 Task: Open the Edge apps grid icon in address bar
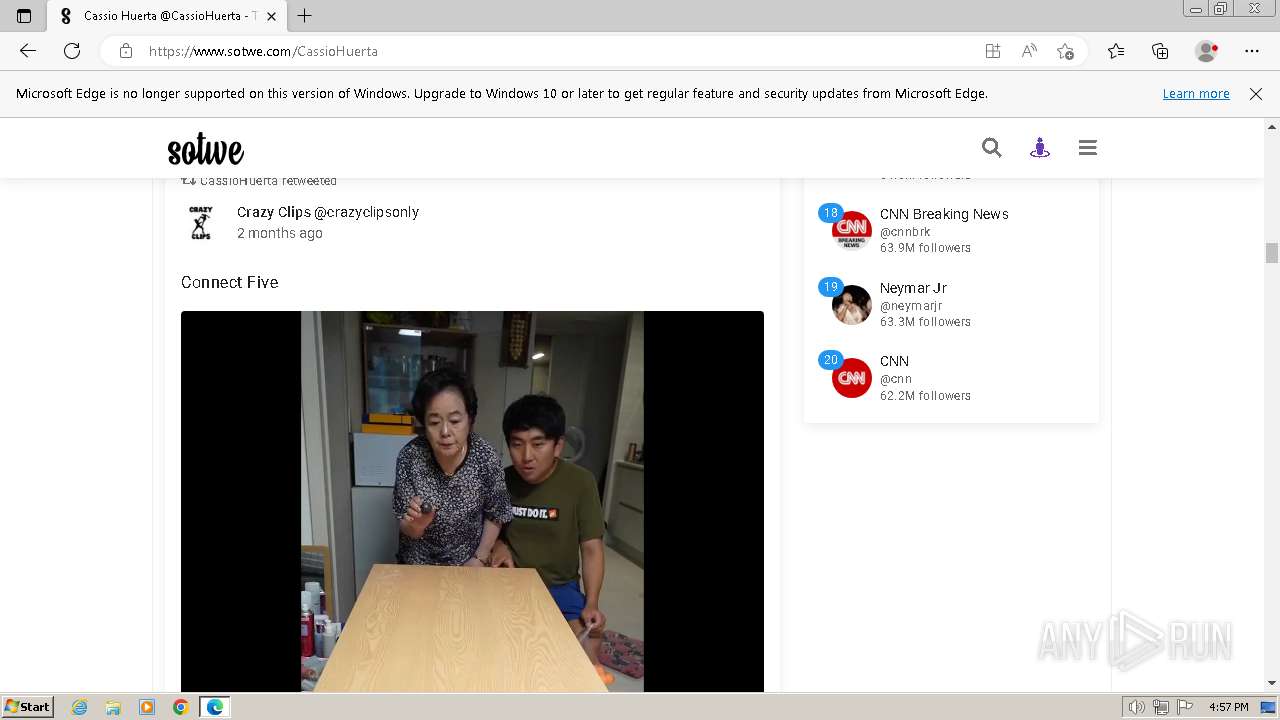pos(993,51)
